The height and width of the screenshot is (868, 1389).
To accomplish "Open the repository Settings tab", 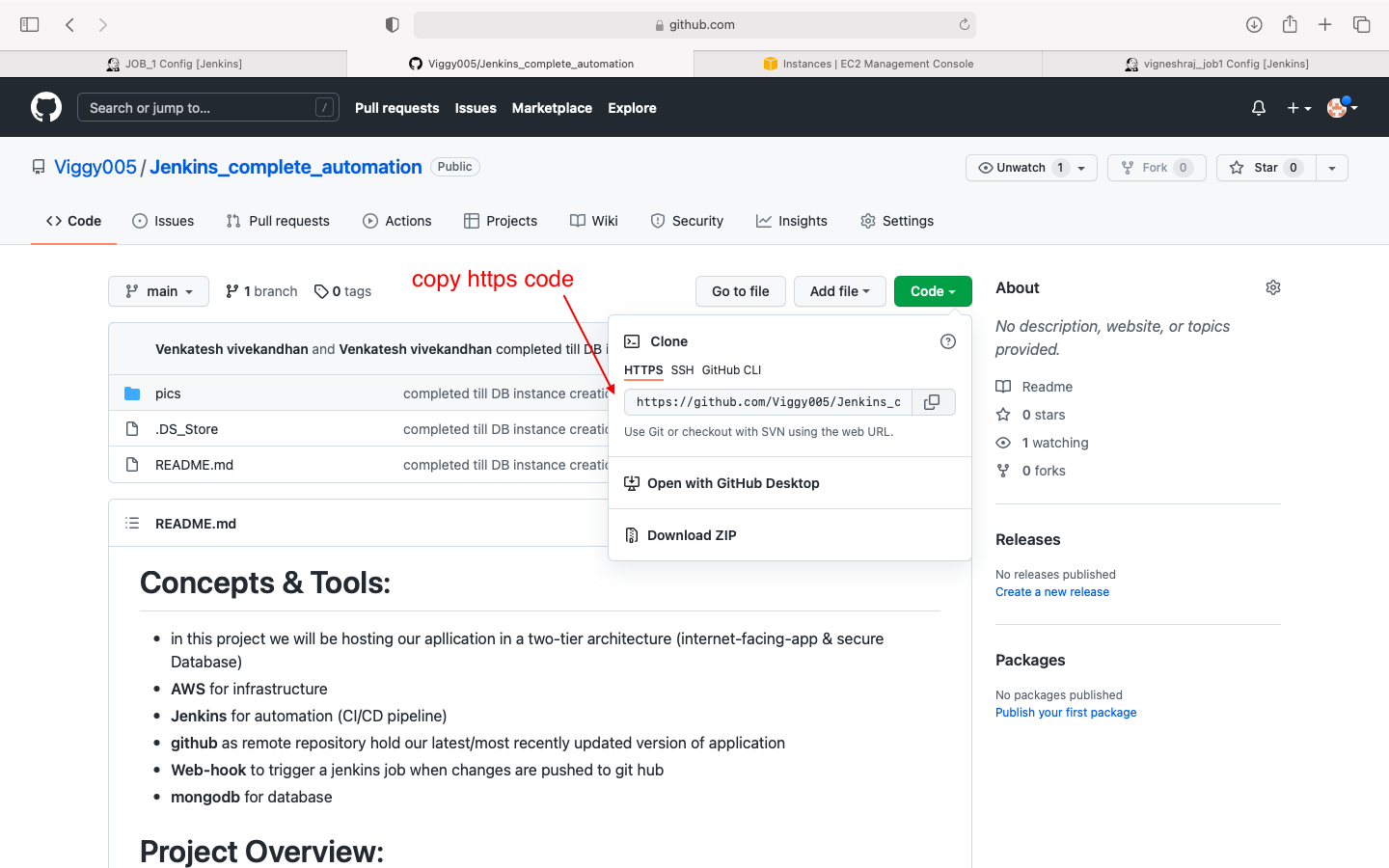I will pos(897,221).
